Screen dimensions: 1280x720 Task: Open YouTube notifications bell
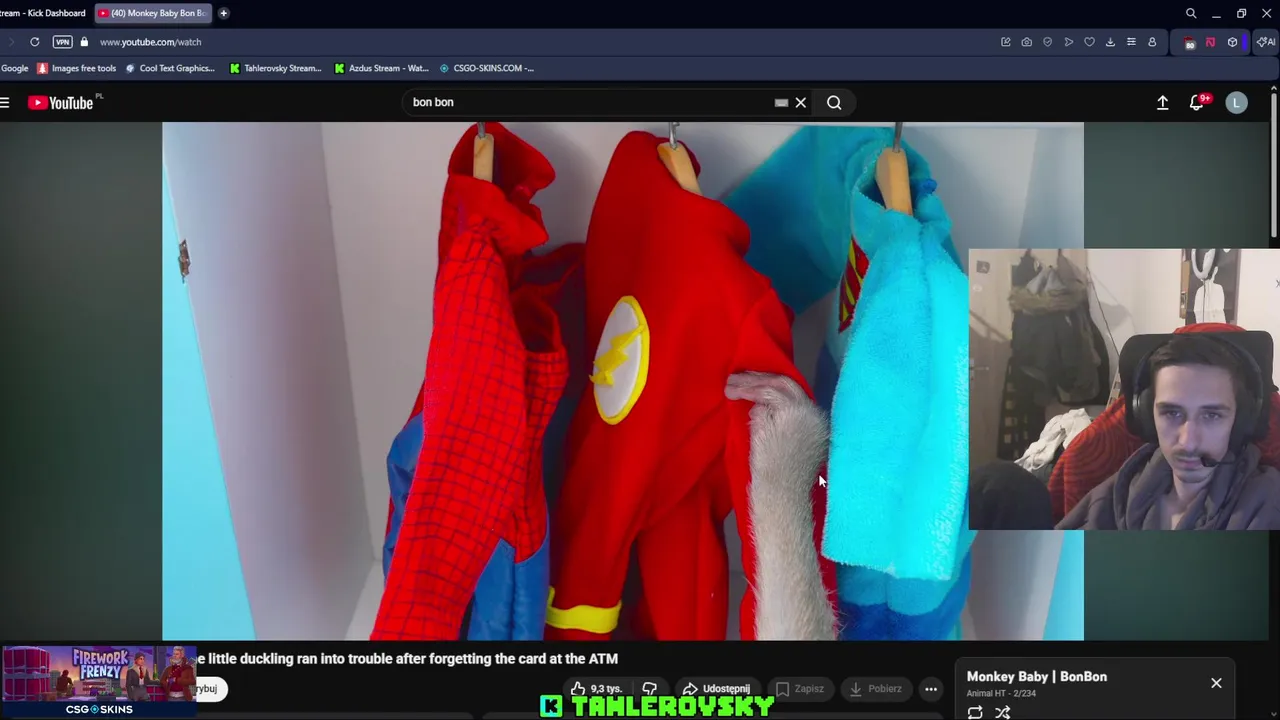pyautogui.click(x=1196, y=102)
